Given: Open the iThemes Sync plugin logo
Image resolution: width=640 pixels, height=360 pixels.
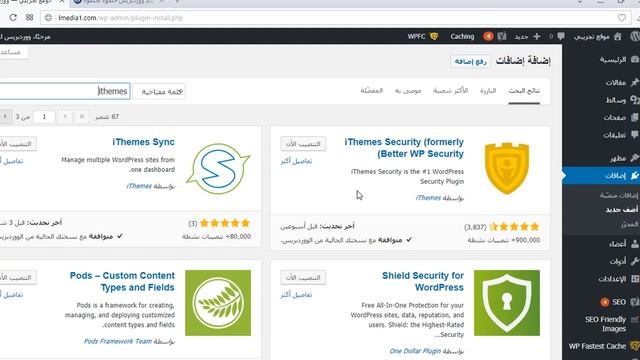Looking at the screenshot, I should [218, 169].
